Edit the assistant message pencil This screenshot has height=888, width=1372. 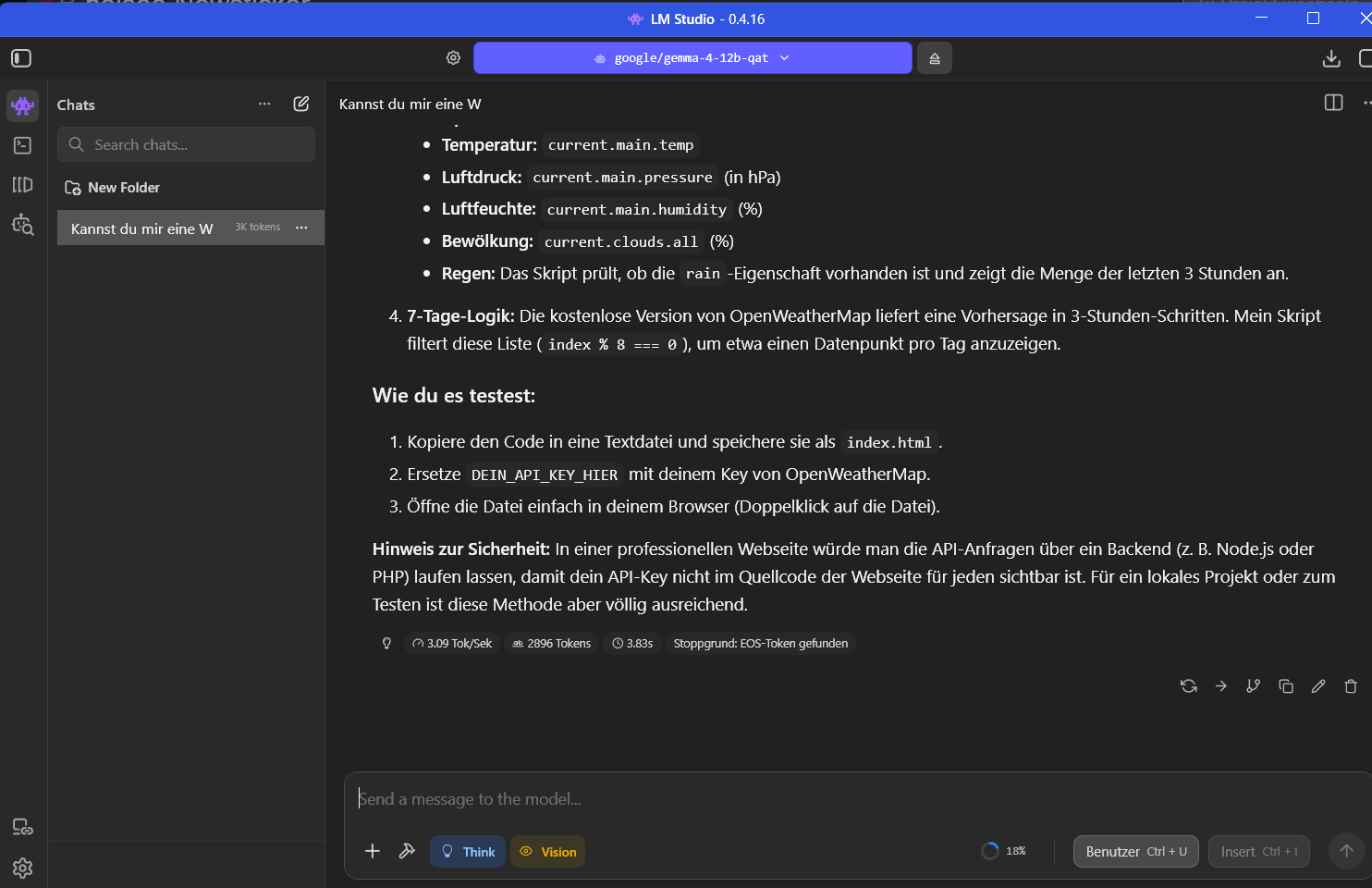pos(1318,686)
